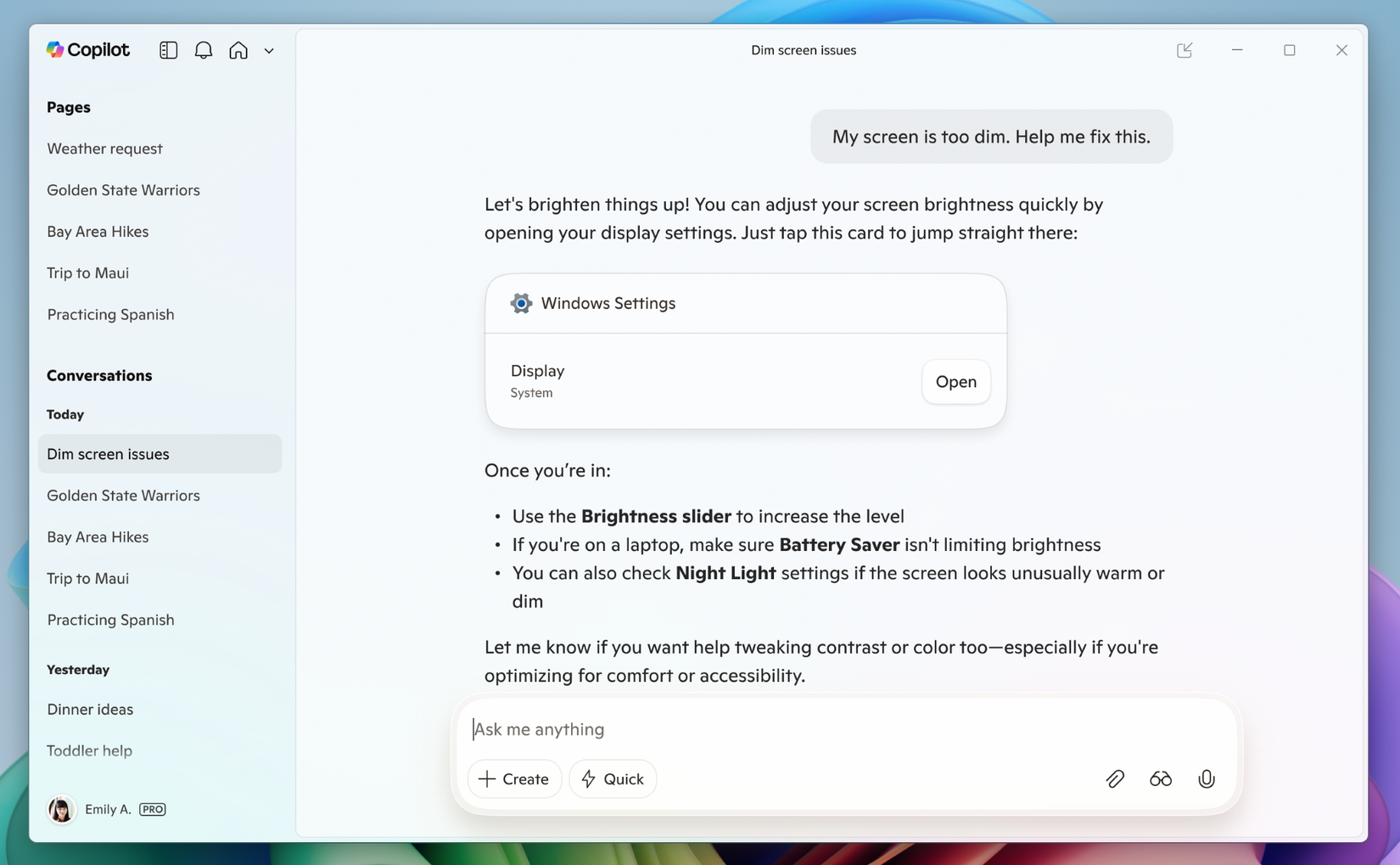1400x865 pixels.
Task: Click the 'Display' label in the settings card
Action: coord(537,371)
